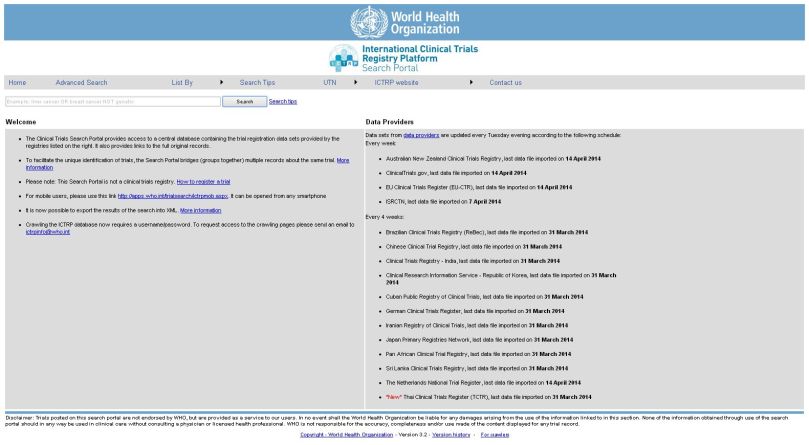
Task: Click the Chinese Clinical Trial Registry entry
Action: pyautogui.click(x=474, y=247)
